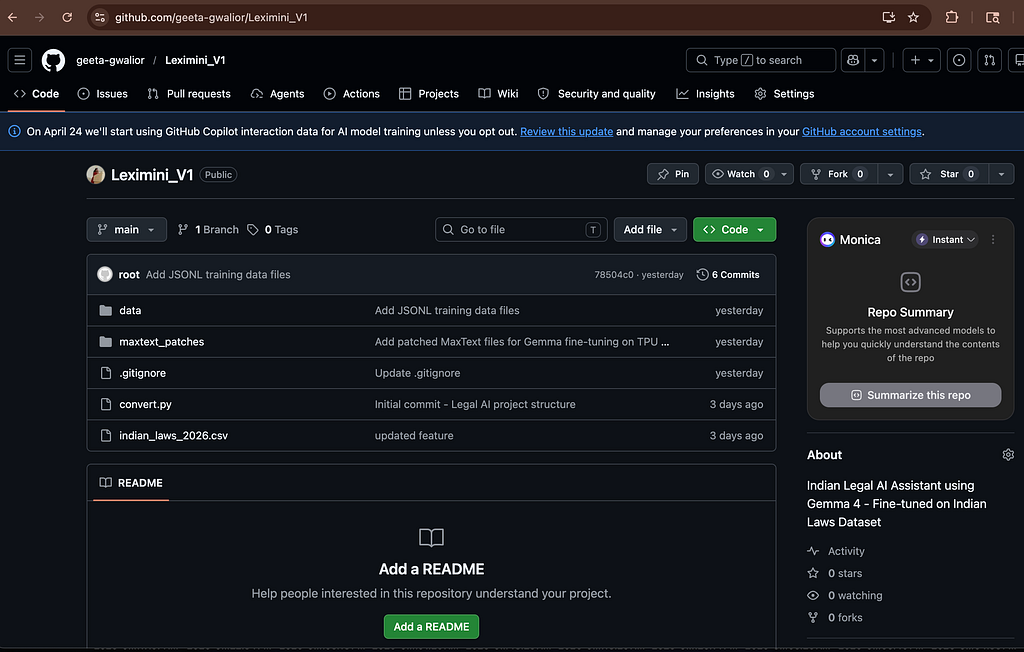Open the browser extensions puzzle icon

coord(952,18)
